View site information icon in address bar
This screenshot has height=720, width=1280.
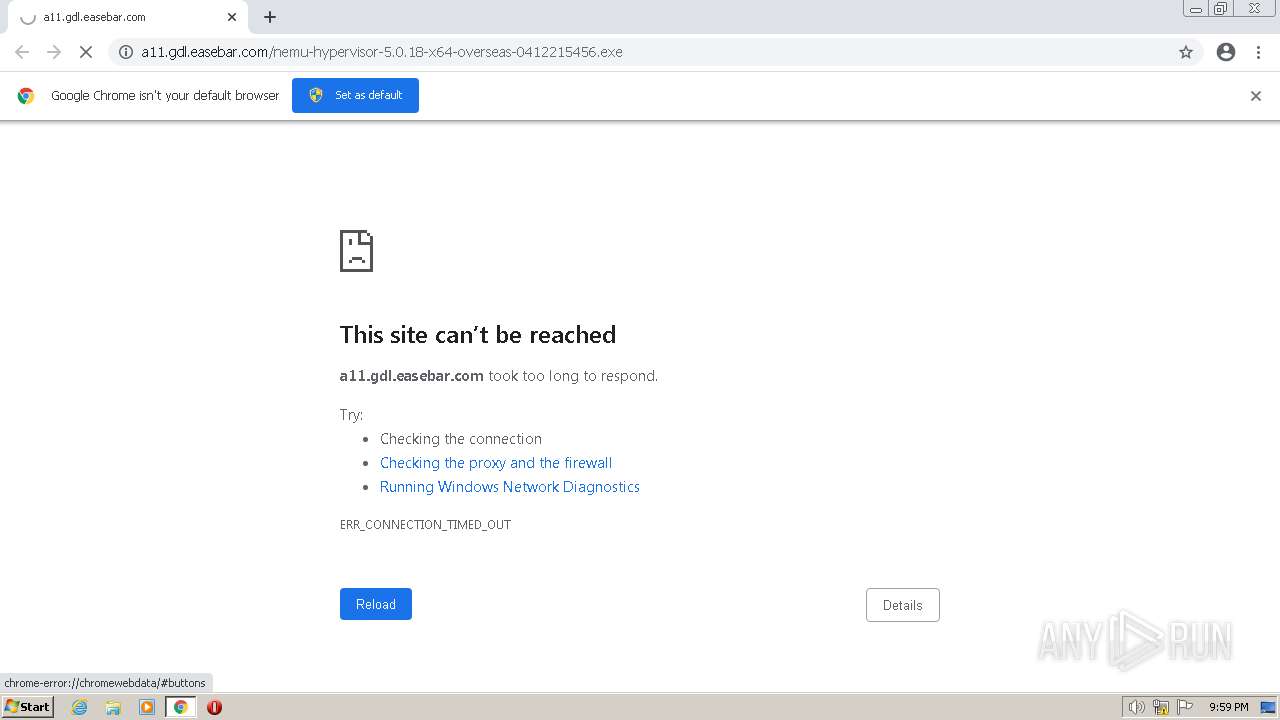(x=126, y=52)
